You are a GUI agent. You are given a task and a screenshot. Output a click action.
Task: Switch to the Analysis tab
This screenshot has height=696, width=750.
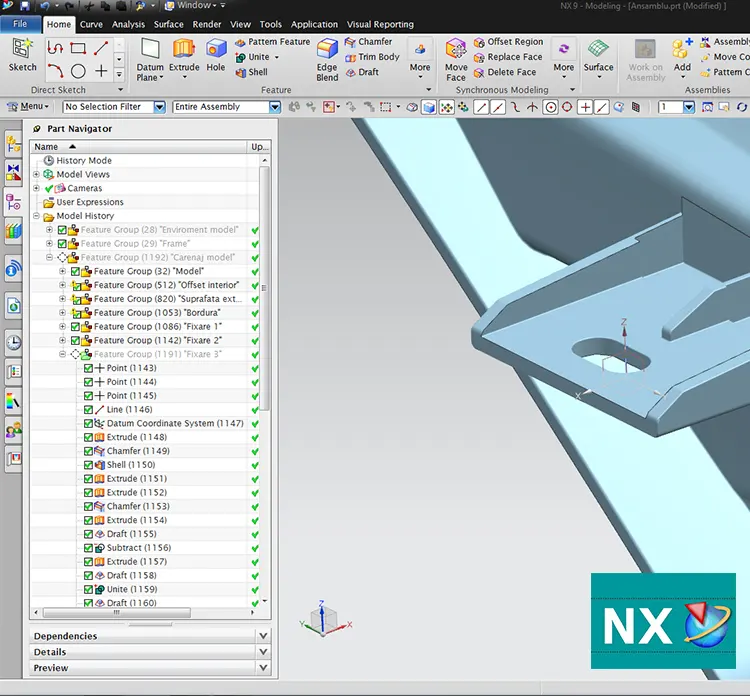point(128,24)
